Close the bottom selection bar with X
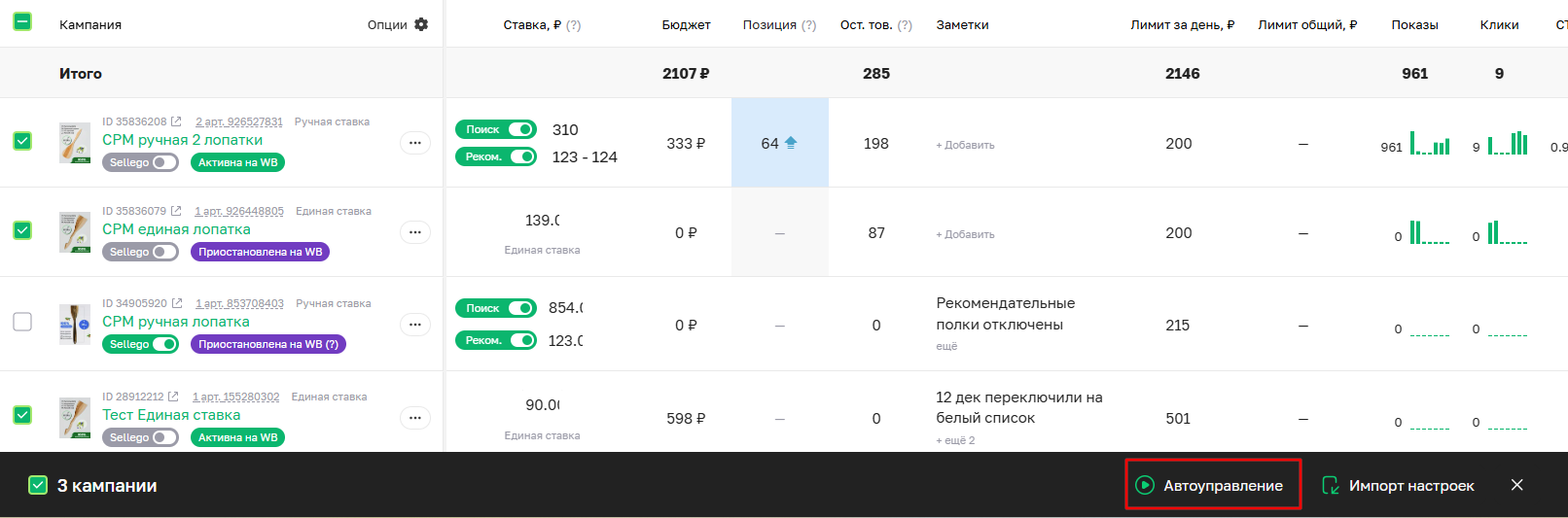This screenshot has height=518, width=1568. [1517, 485]
